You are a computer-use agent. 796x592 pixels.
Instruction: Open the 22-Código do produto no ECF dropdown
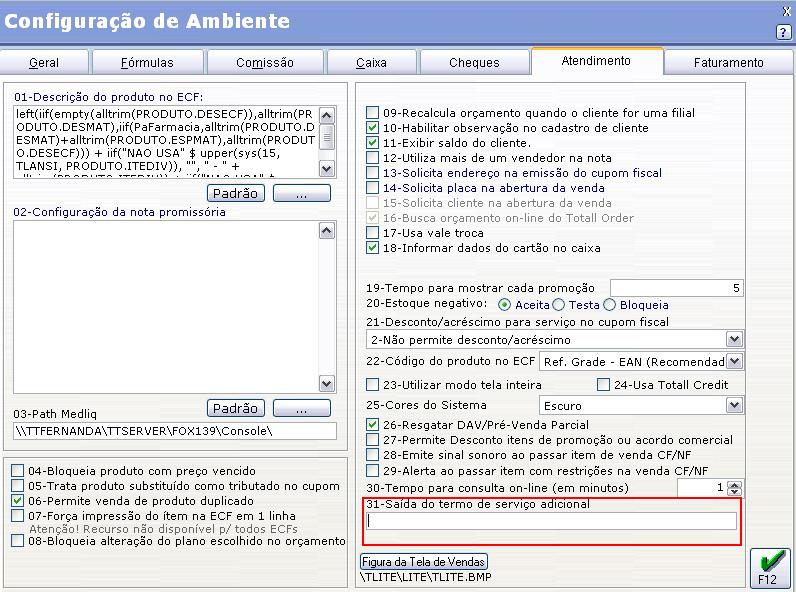coord(734,361)
